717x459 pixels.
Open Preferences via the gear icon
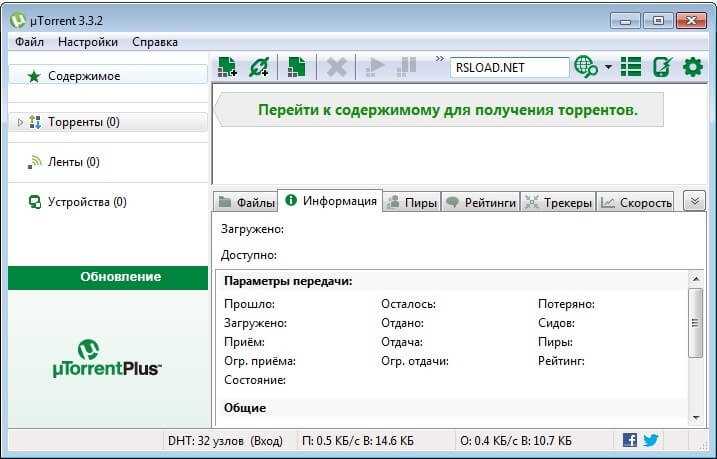coord(692,67)
